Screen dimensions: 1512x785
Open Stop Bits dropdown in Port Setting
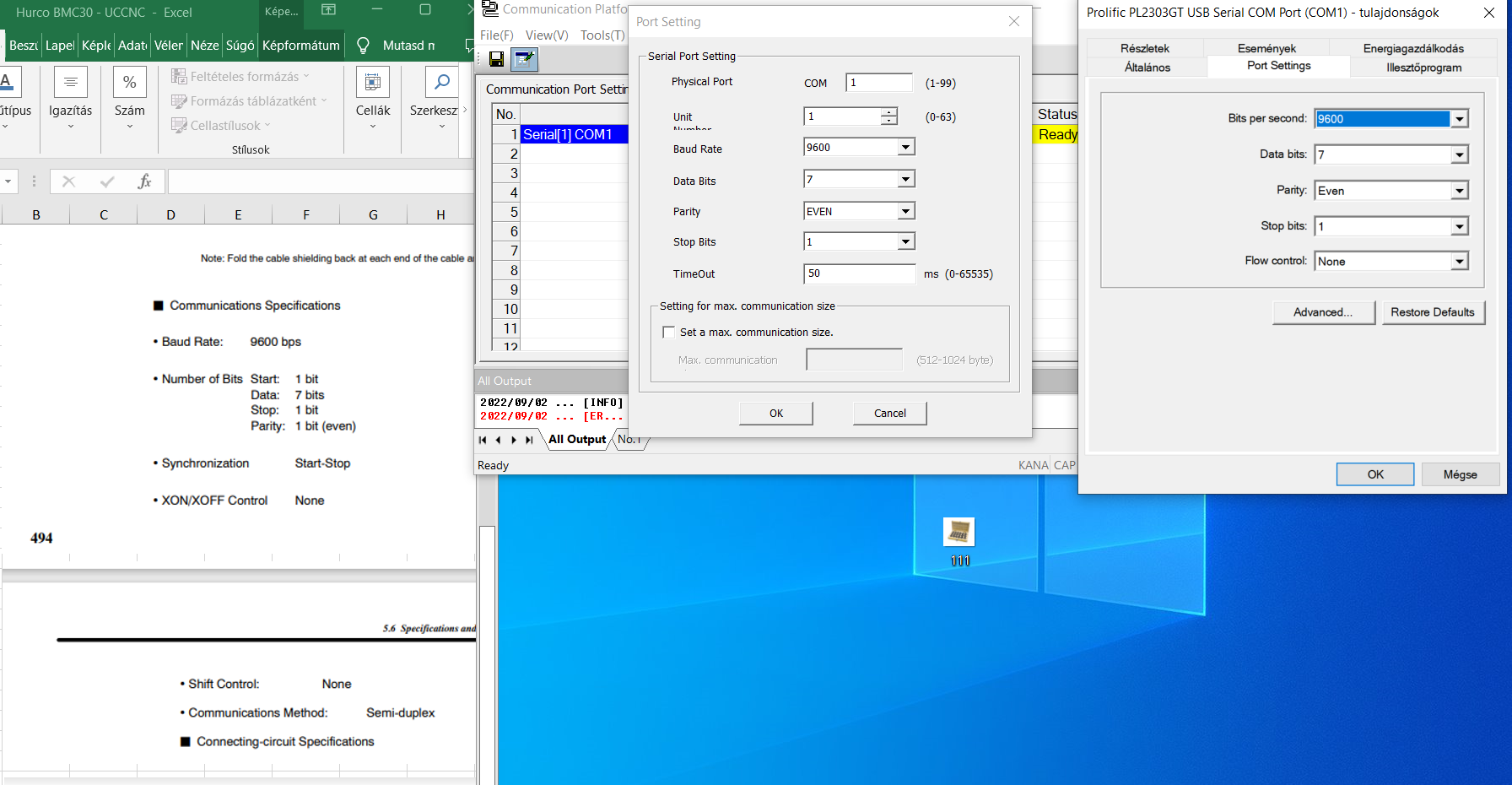coord(905,241)
